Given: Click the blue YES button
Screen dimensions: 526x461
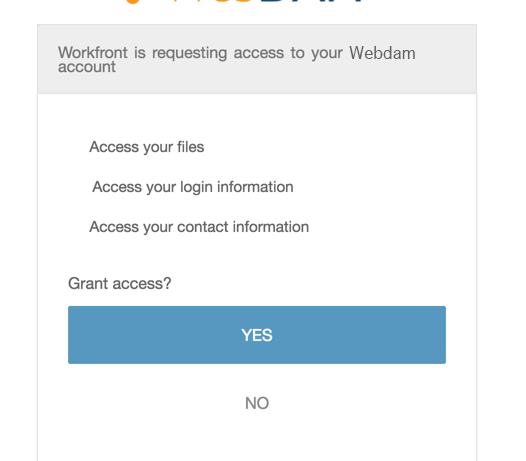Looking at the screenshot, I should tap(257, 335).
